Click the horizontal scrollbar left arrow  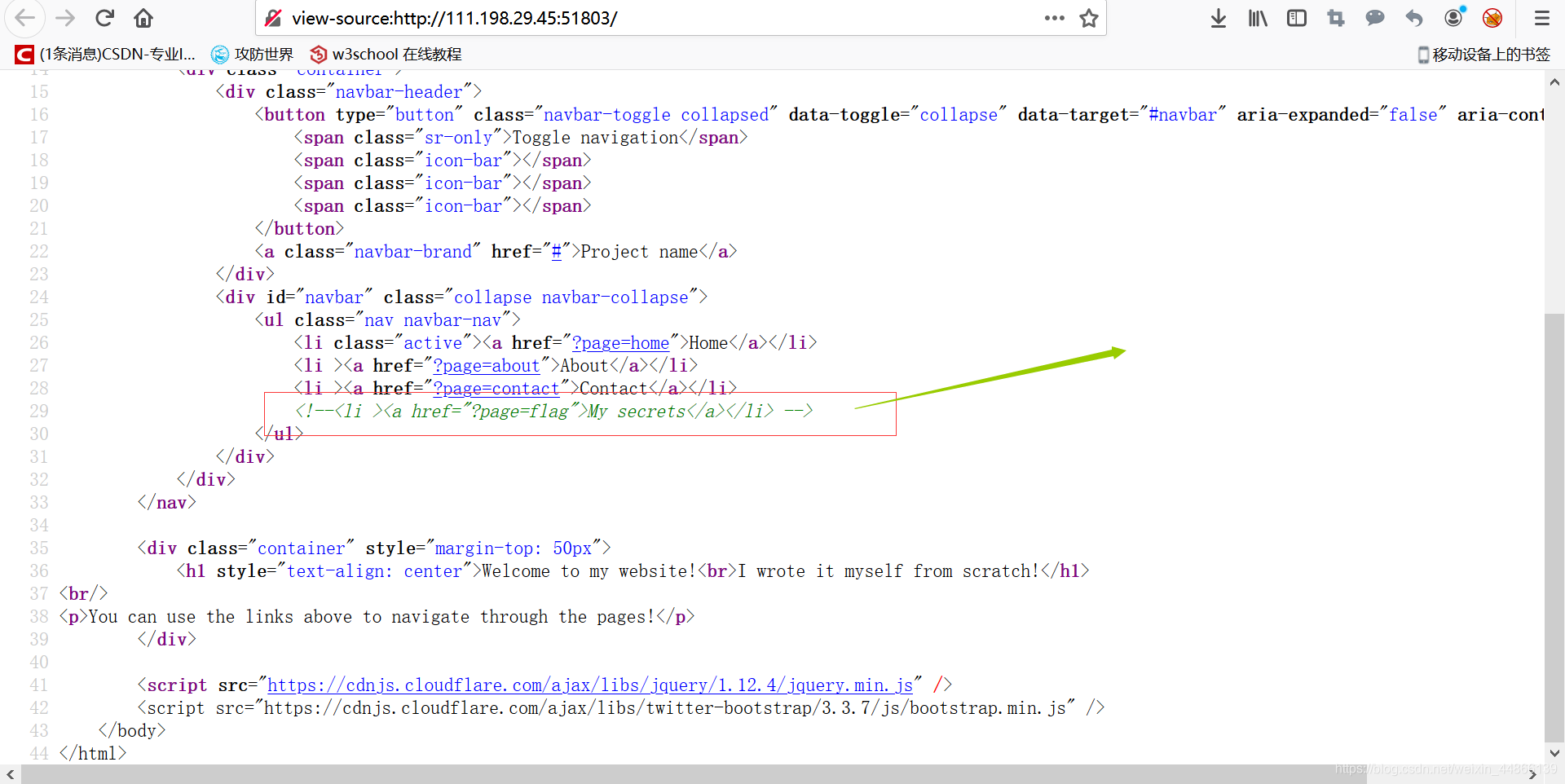tap(10, 774)
